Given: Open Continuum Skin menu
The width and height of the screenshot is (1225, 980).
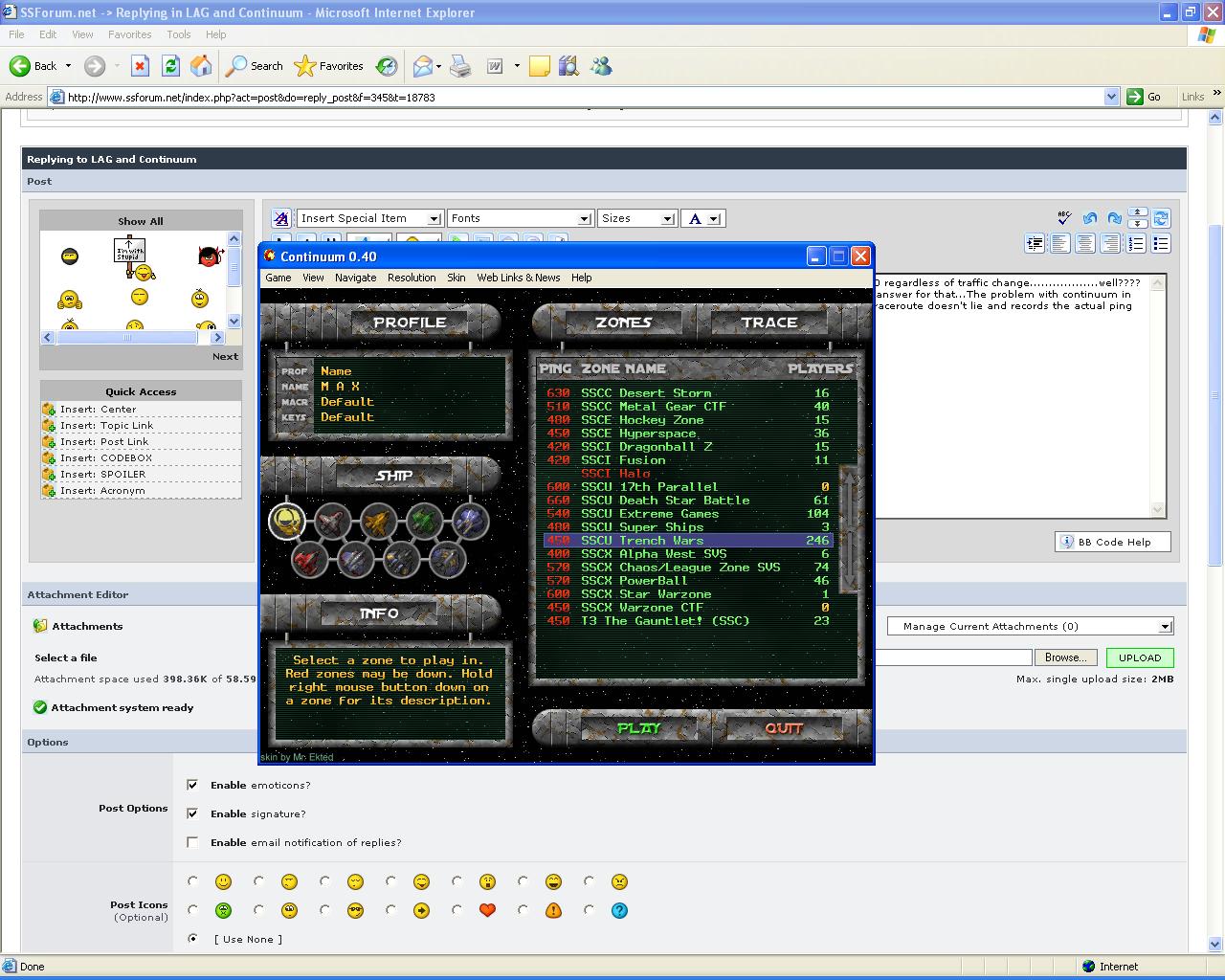Looking at the screenshot, I should tap(457, 278).
